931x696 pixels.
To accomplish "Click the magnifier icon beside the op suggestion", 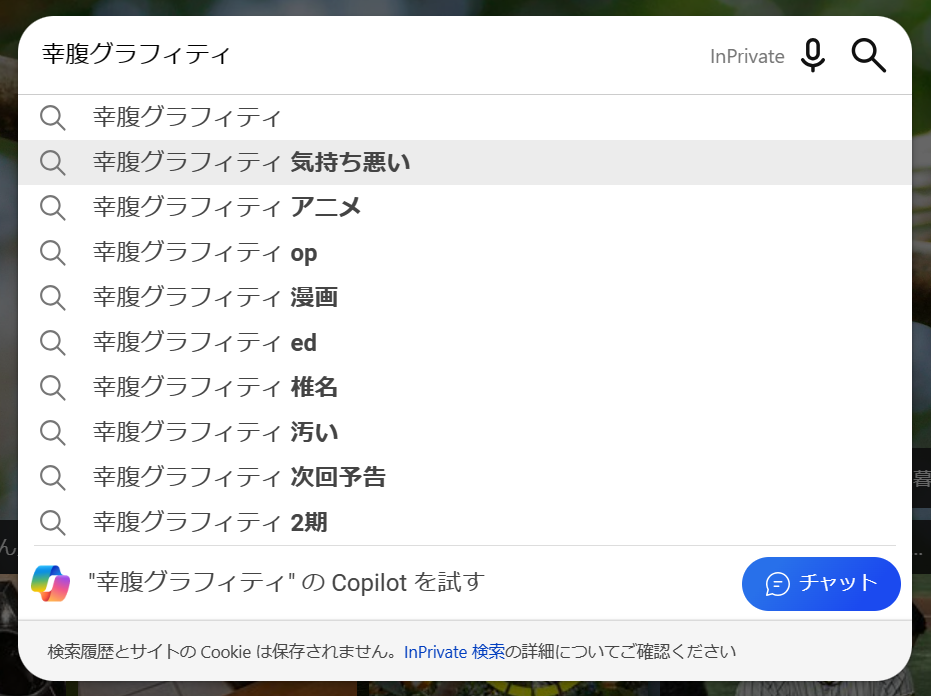I will [x=53, y=253].
